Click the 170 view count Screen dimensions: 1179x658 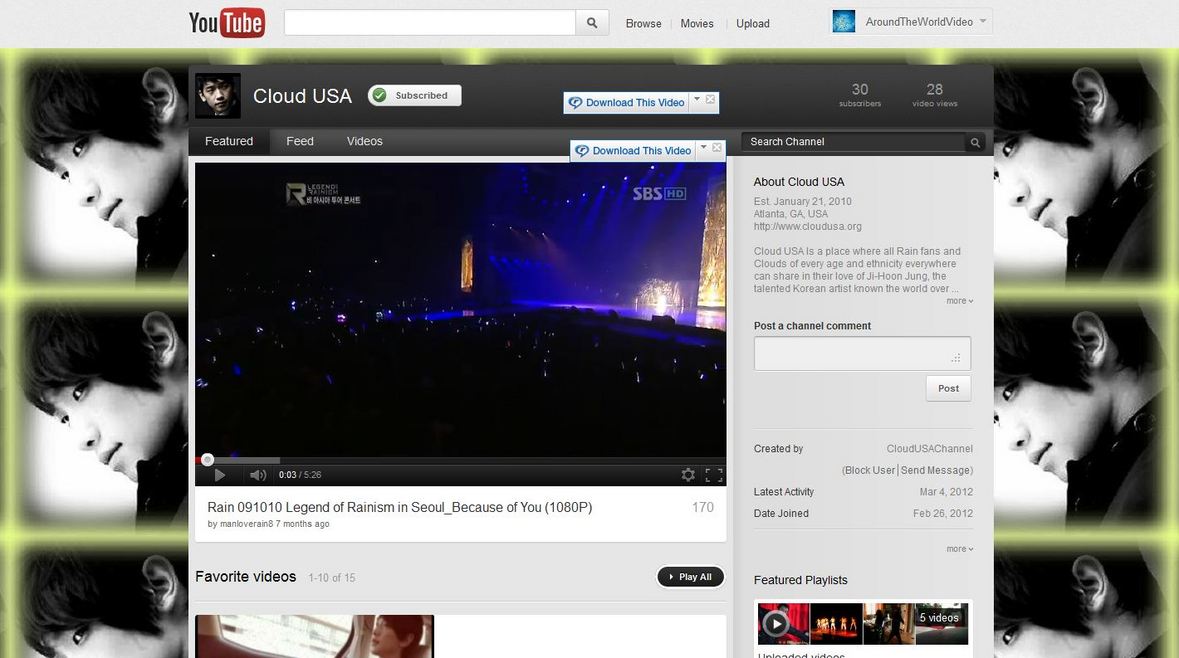pos(702,508)
